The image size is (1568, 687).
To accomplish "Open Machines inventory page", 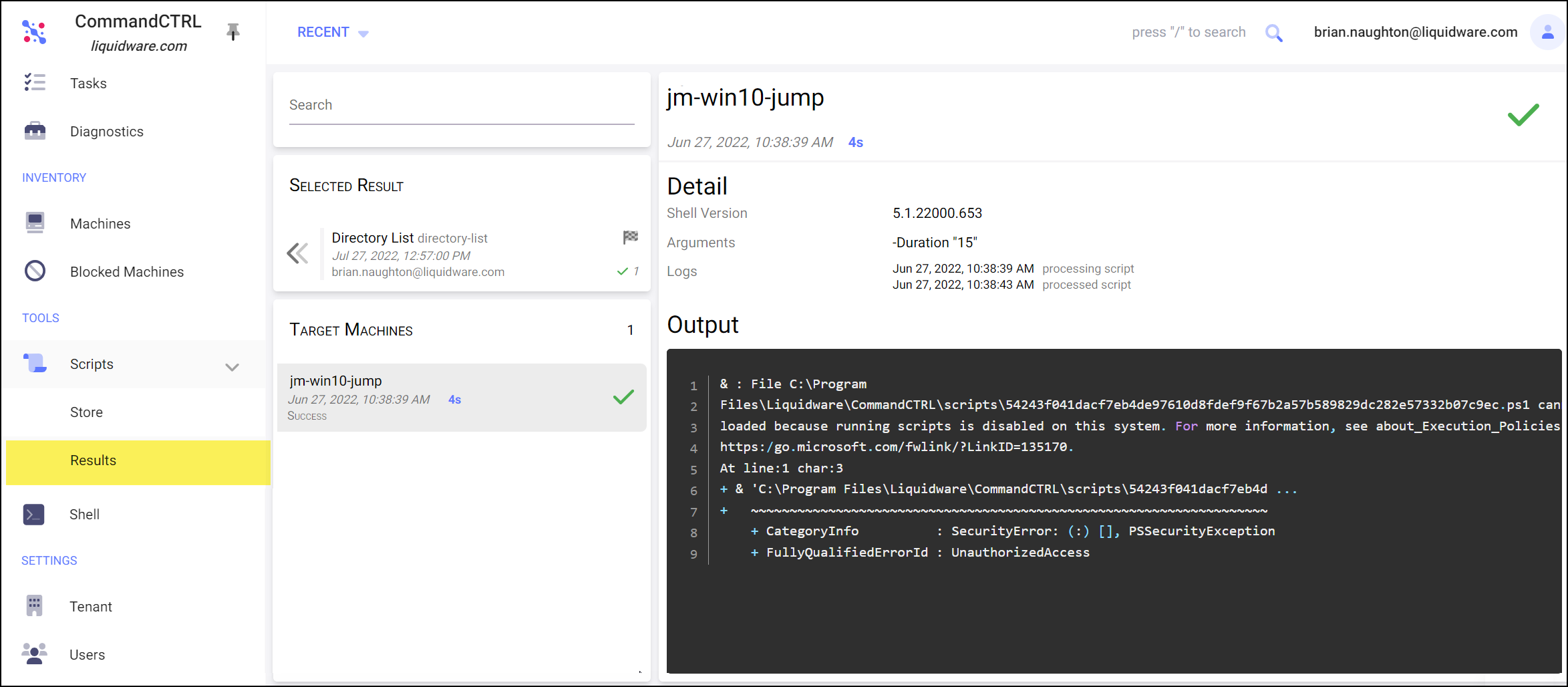I will [100, 224].
